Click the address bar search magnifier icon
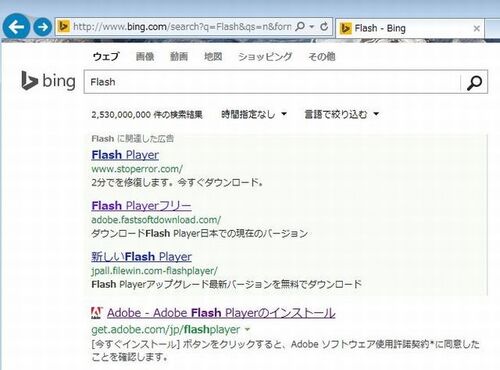The image size is (500, 370). tap(300, 26)
